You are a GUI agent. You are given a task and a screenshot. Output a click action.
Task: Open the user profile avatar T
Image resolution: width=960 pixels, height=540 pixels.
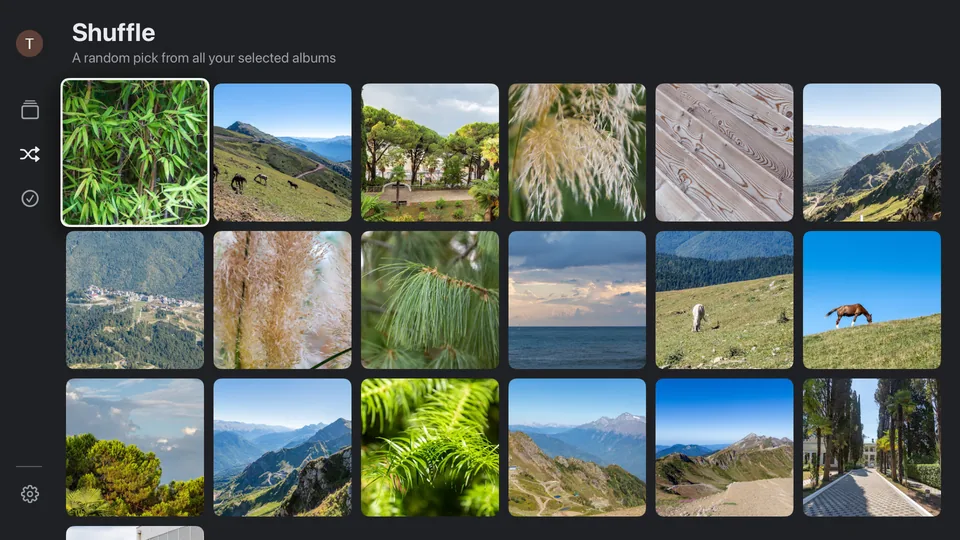(29, 43)
